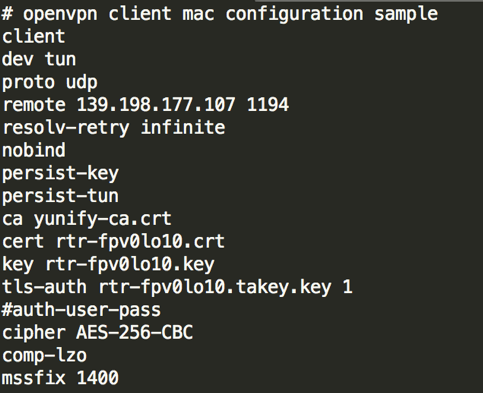Click the 'comp-lzo' line
Screen dimensions: 483x393
(44, 356)
